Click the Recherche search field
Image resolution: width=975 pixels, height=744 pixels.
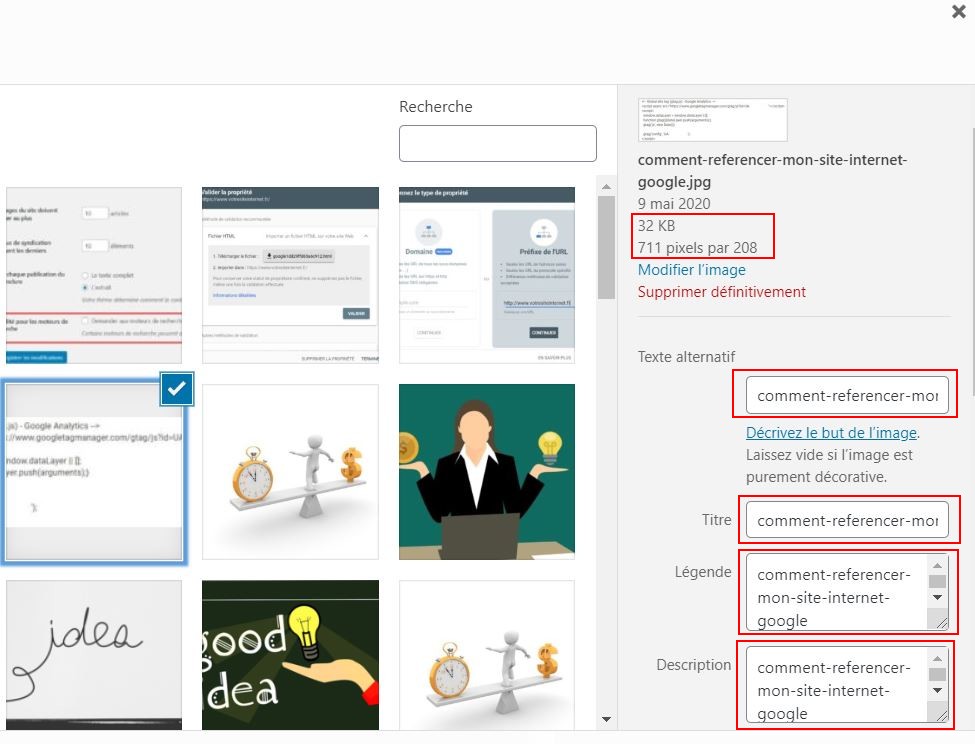pyautogui.click(x=497, y=144)
